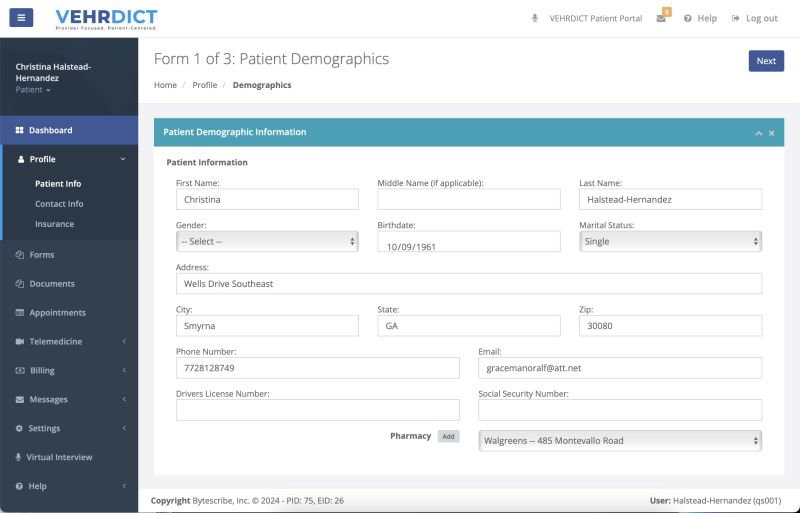Open the envelope notifications icon
This screenshot has width=800, height=513.
[x=661, y=18]
